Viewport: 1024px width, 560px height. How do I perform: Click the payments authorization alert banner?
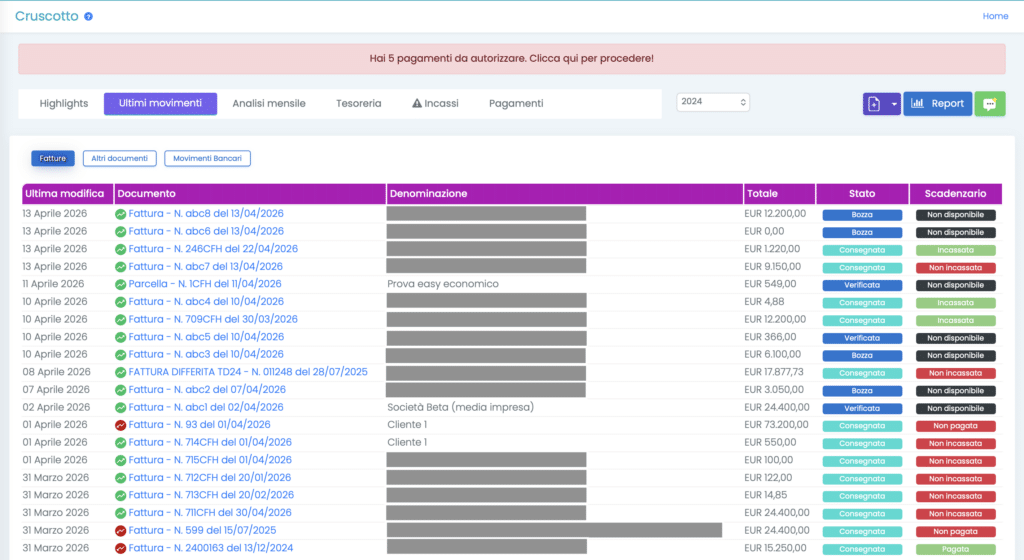pos(511,58)
